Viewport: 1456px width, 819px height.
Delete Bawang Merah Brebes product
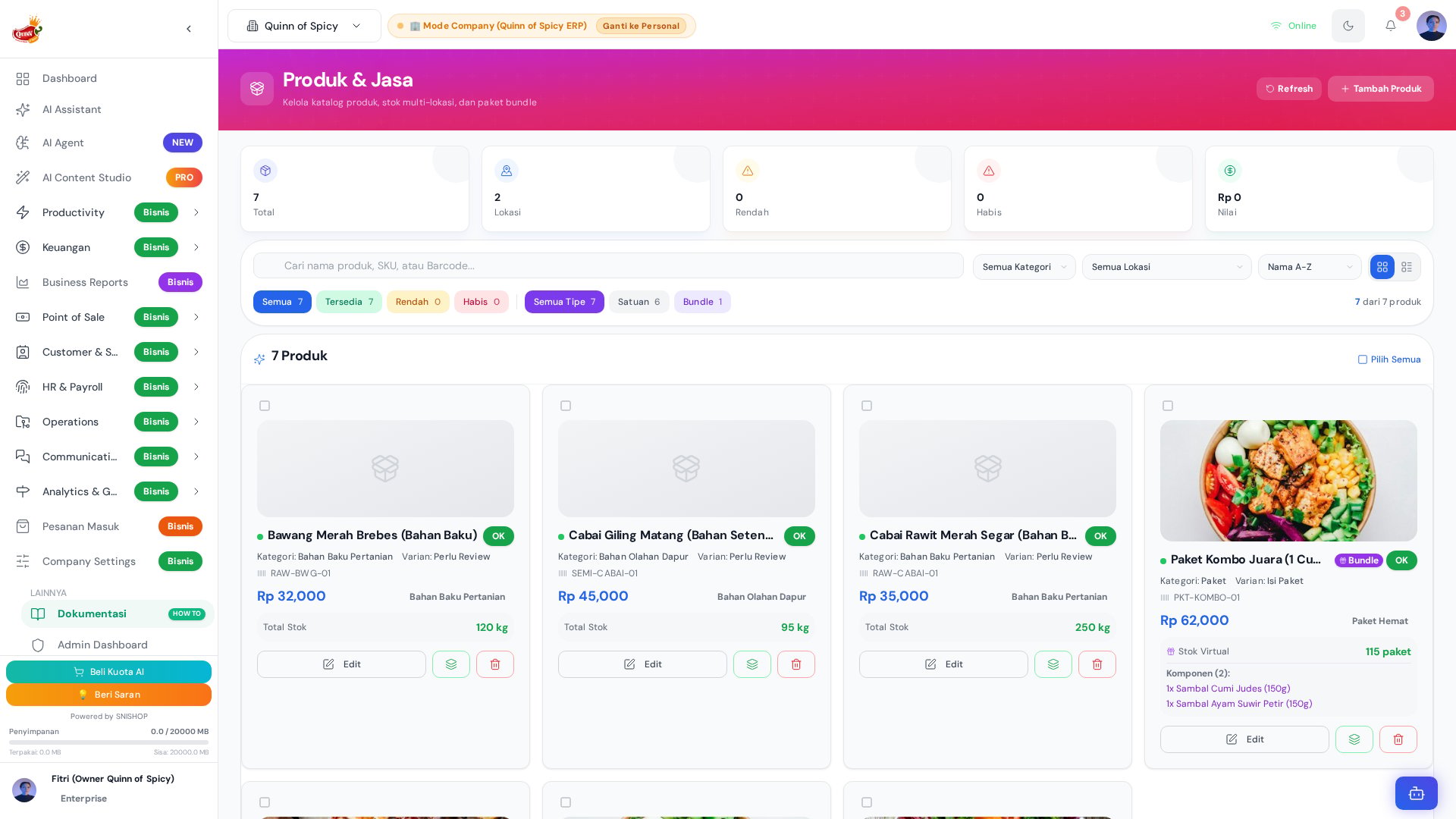(495, 664)
